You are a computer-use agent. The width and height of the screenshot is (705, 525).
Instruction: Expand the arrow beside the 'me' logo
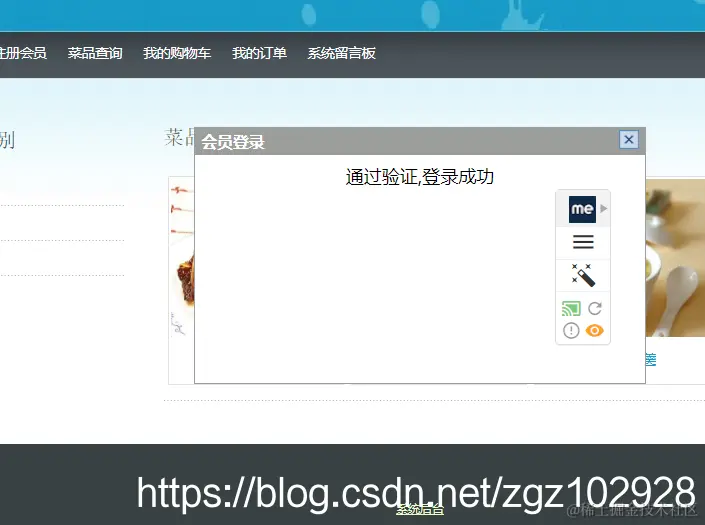click(x=603, y=209)
